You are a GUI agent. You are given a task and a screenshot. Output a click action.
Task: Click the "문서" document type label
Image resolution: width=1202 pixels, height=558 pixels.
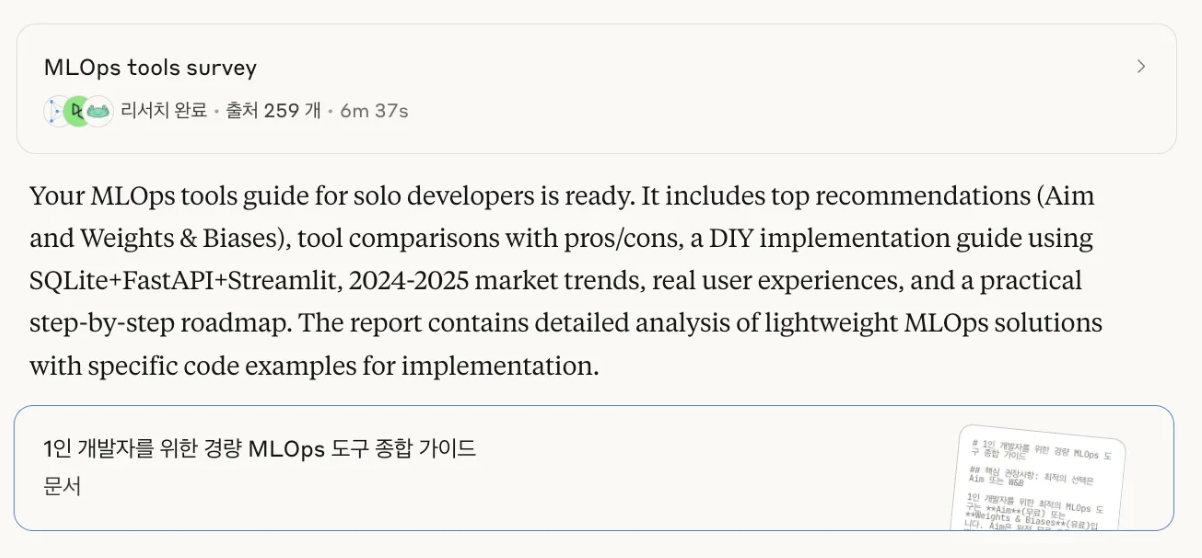[x=62, y=486]
